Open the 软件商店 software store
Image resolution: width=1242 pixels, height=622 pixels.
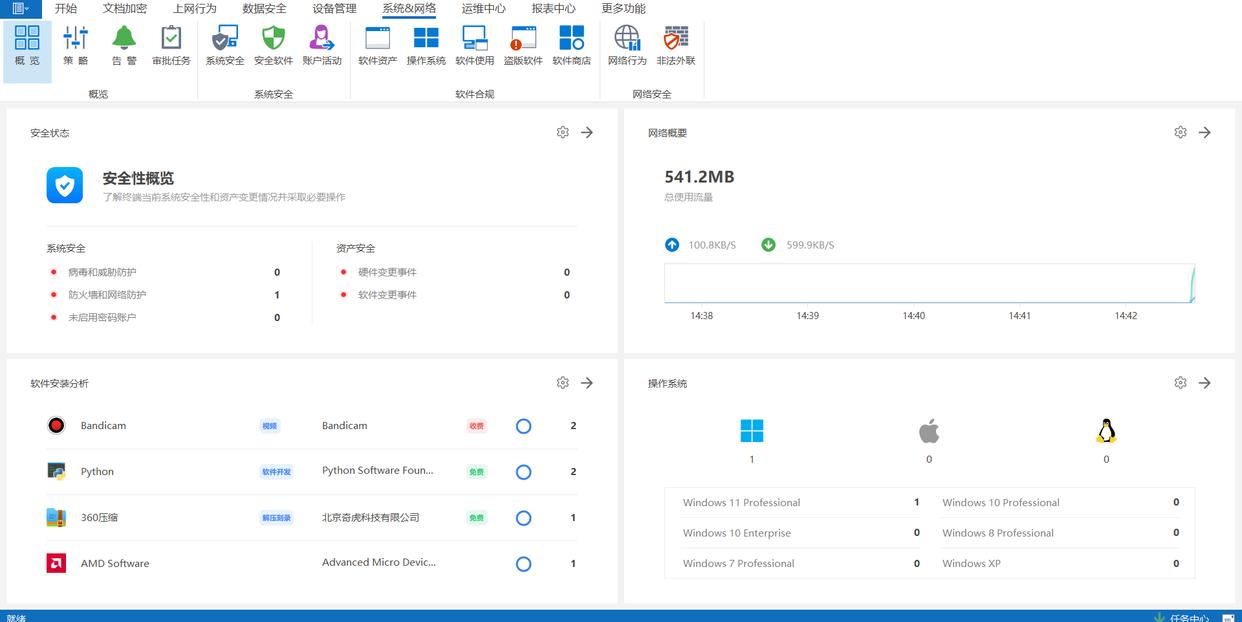[571, 45]
